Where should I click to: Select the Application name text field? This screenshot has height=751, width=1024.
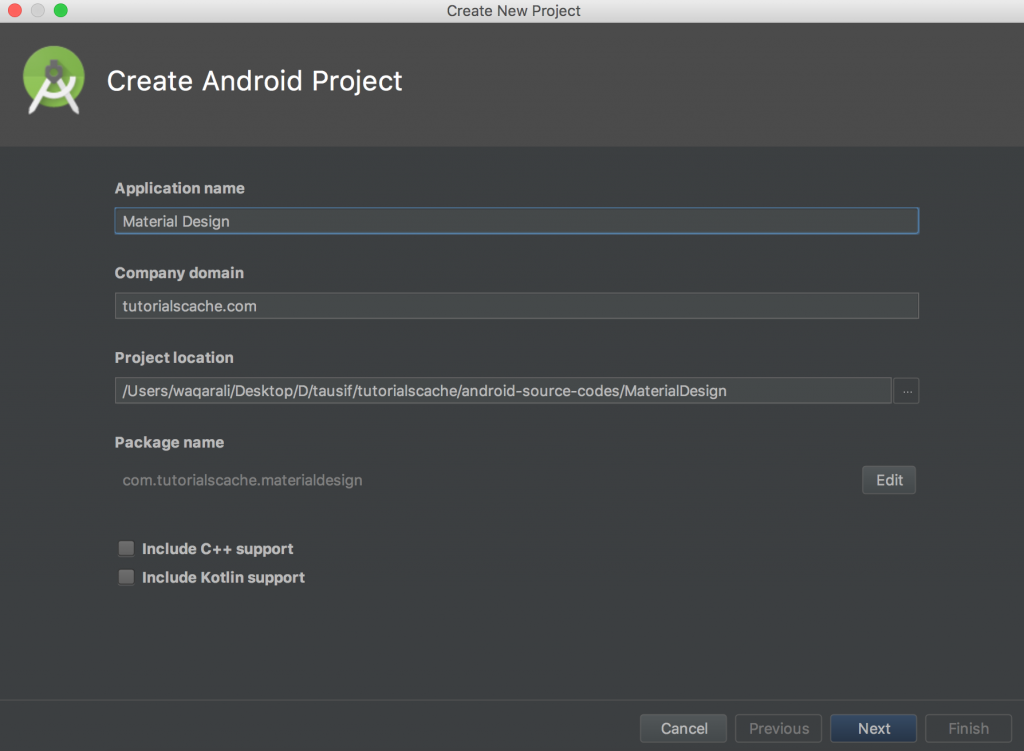tap(516, 220)
